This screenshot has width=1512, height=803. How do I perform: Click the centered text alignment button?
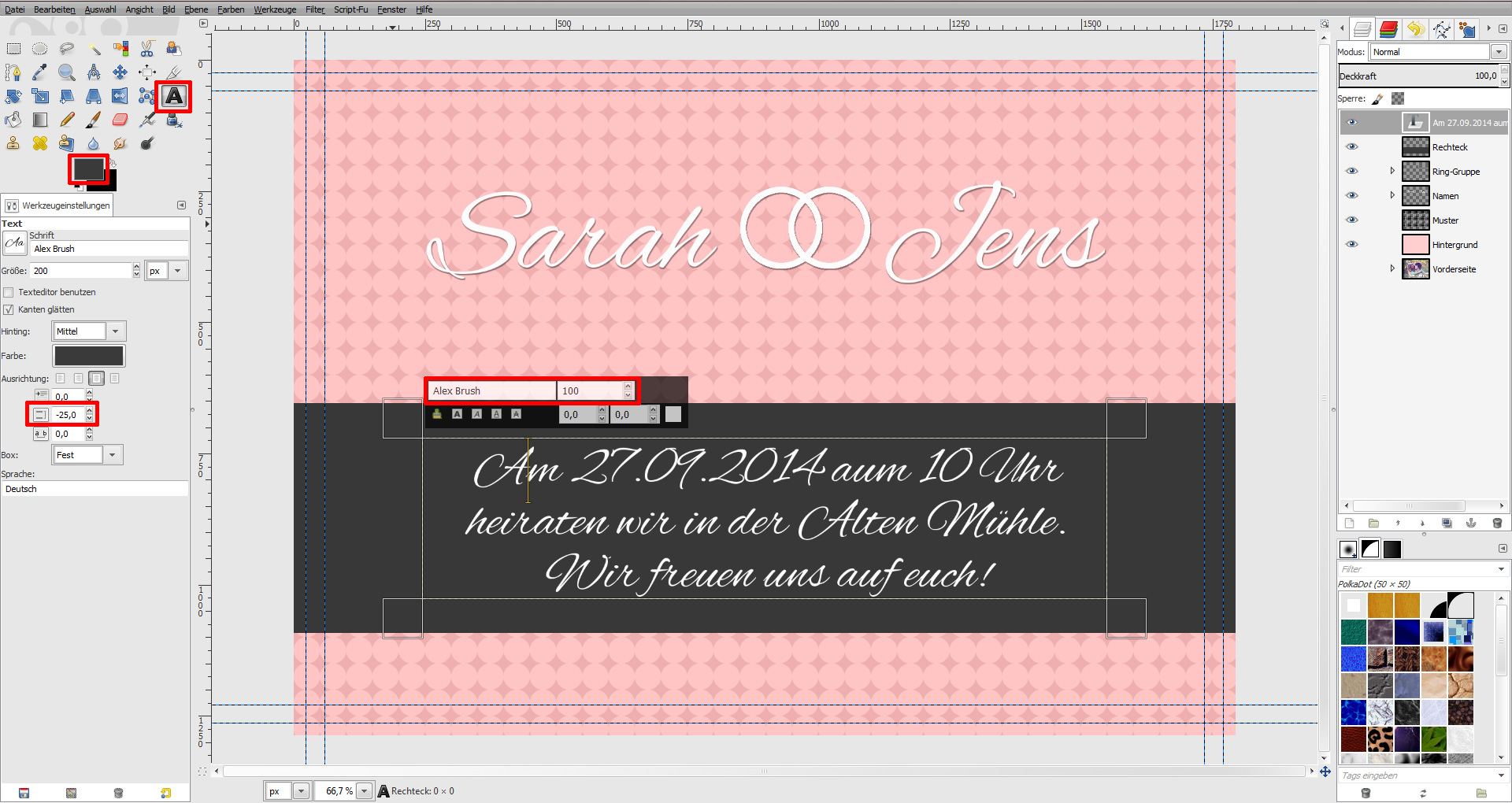pos(96,378)
